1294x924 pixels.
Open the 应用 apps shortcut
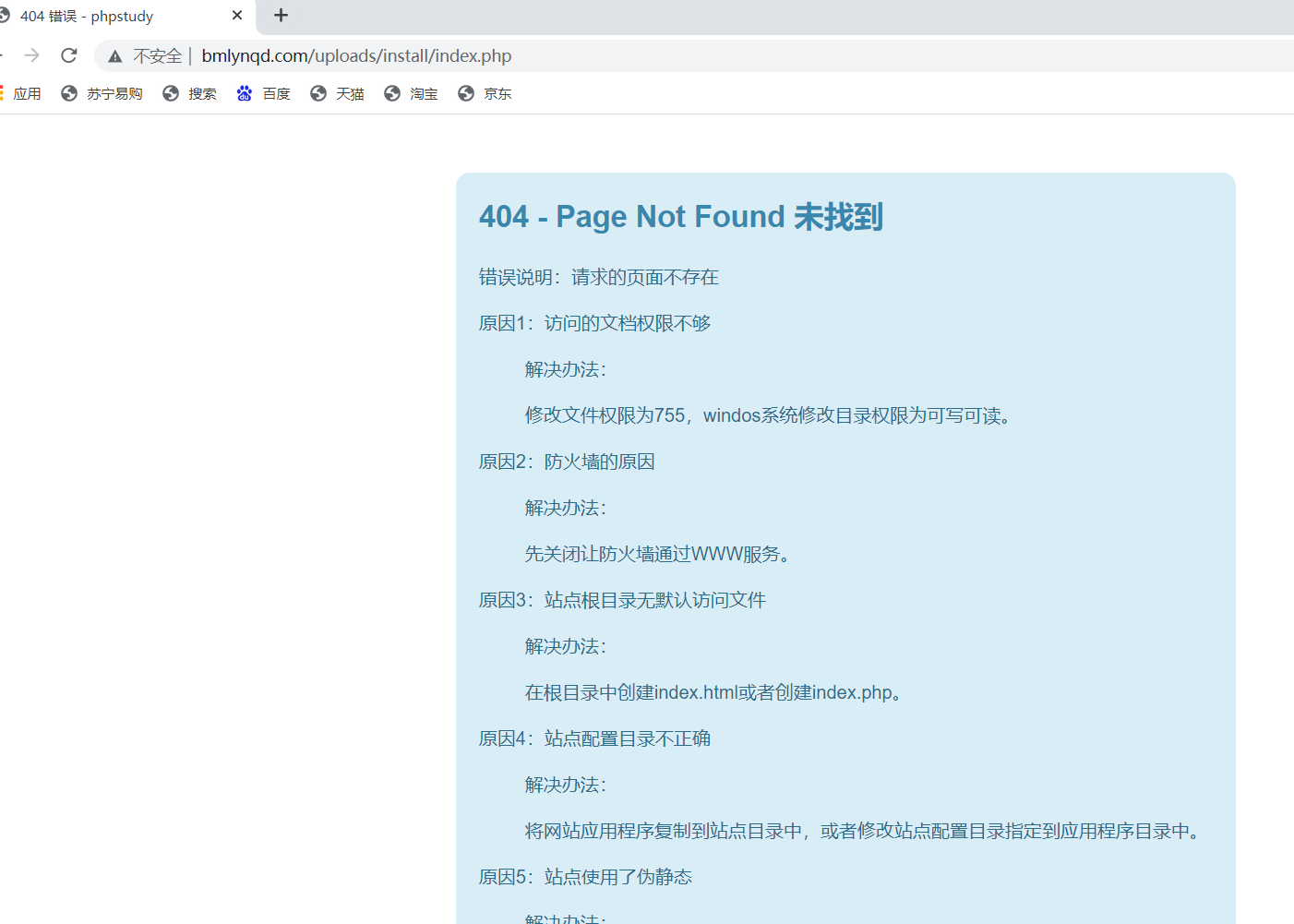[x=20, y=93]
